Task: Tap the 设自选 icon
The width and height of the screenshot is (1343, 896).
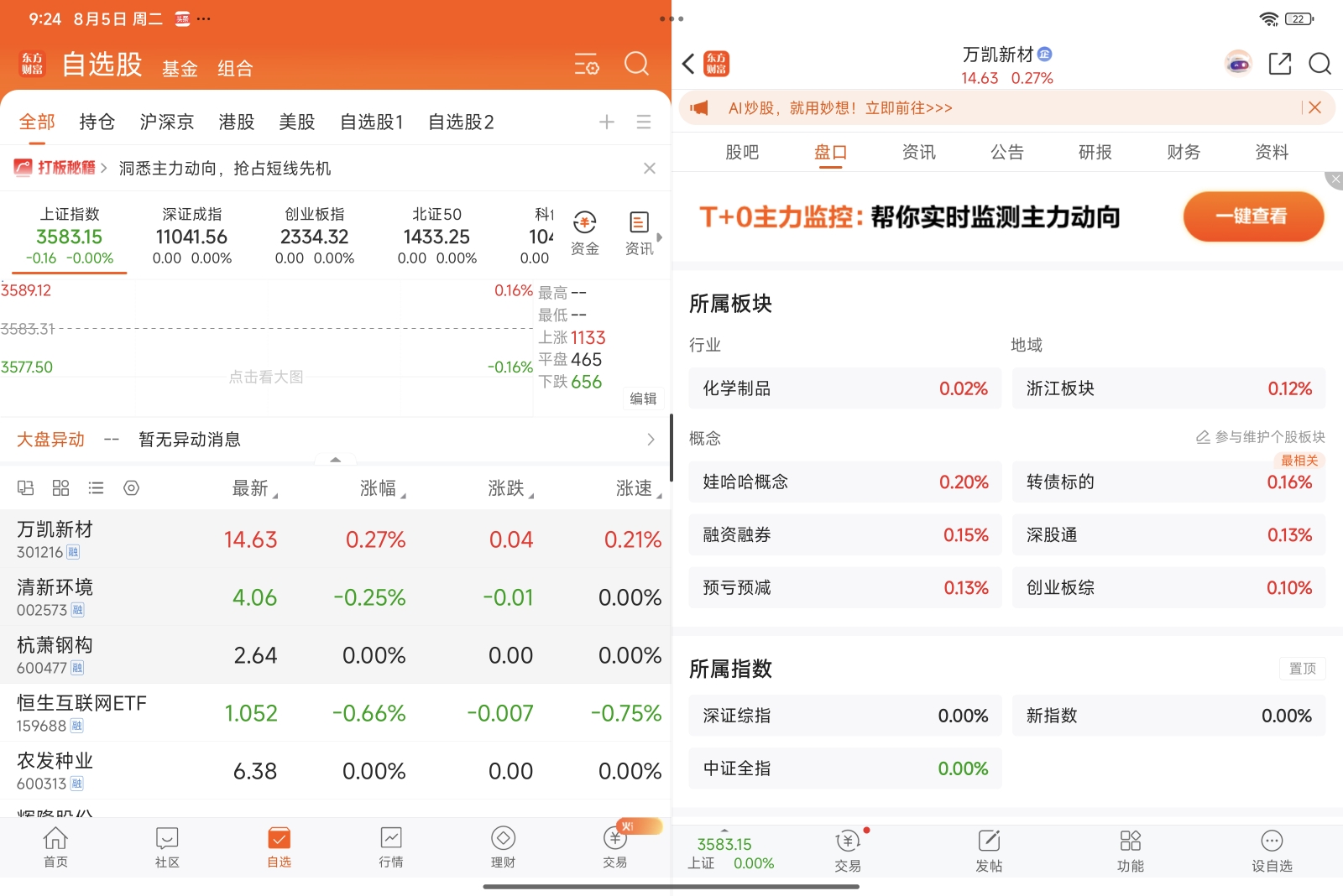Action: pos(1272,850)
